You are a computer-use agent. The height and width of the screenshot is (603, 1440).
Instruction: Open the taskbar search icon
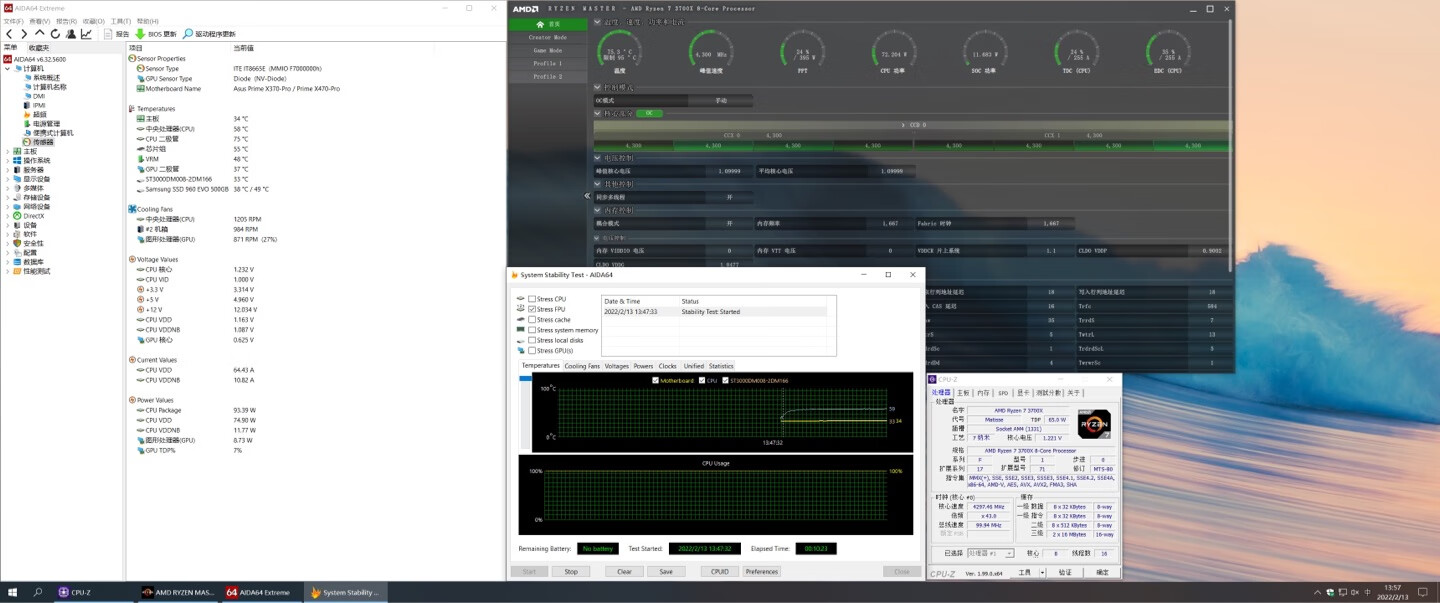(38, 592)
